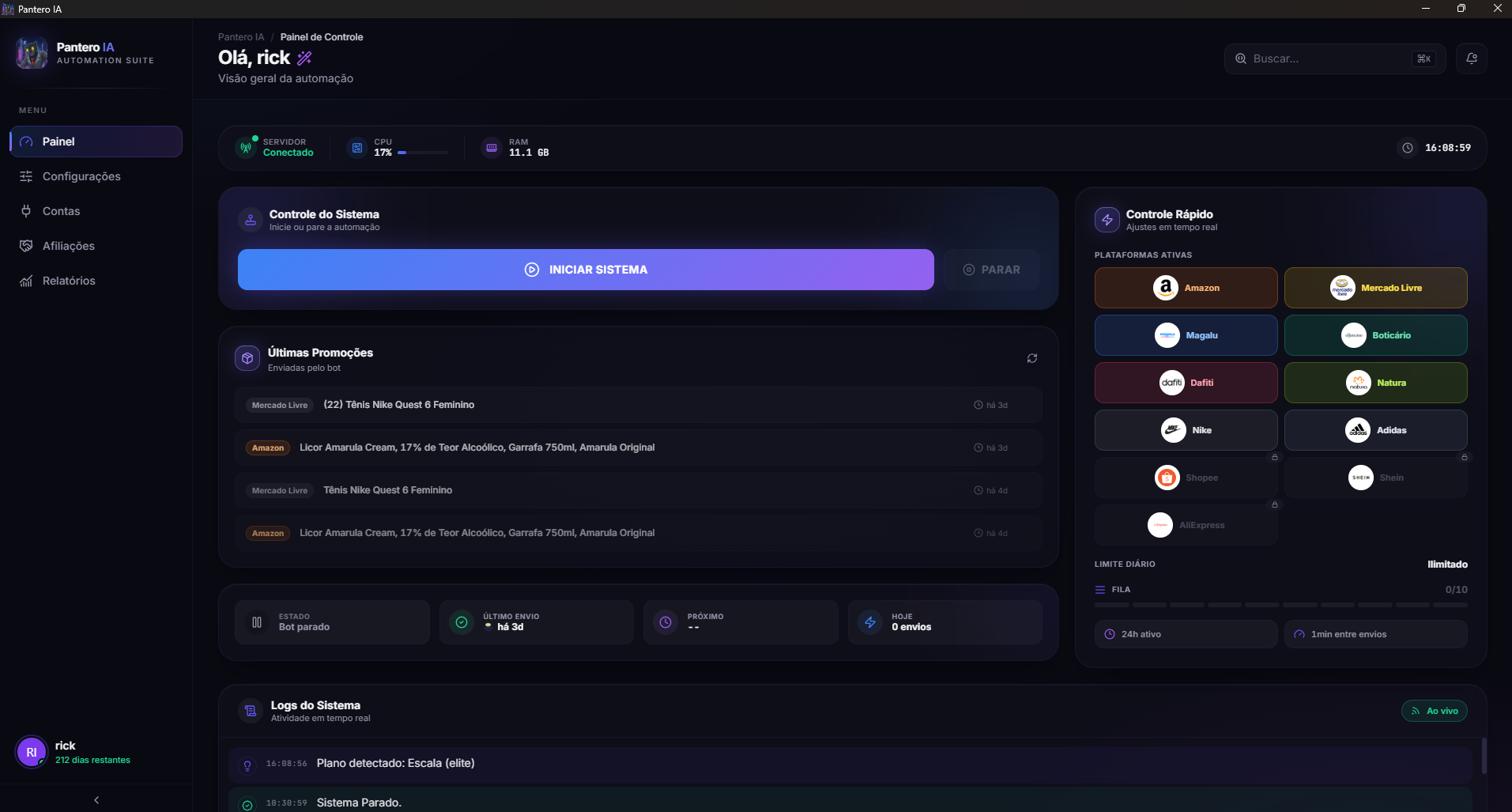Click the Logs do Sistema scroll icon
The height and width of the screenshot is (812, 1512).
pos(251,711)
